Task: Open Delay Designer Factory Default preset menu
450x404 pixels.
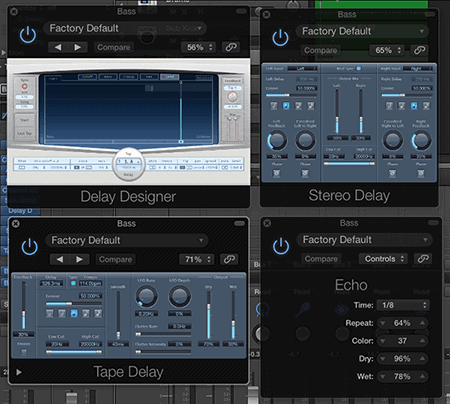Action: (x=125, y=28)
